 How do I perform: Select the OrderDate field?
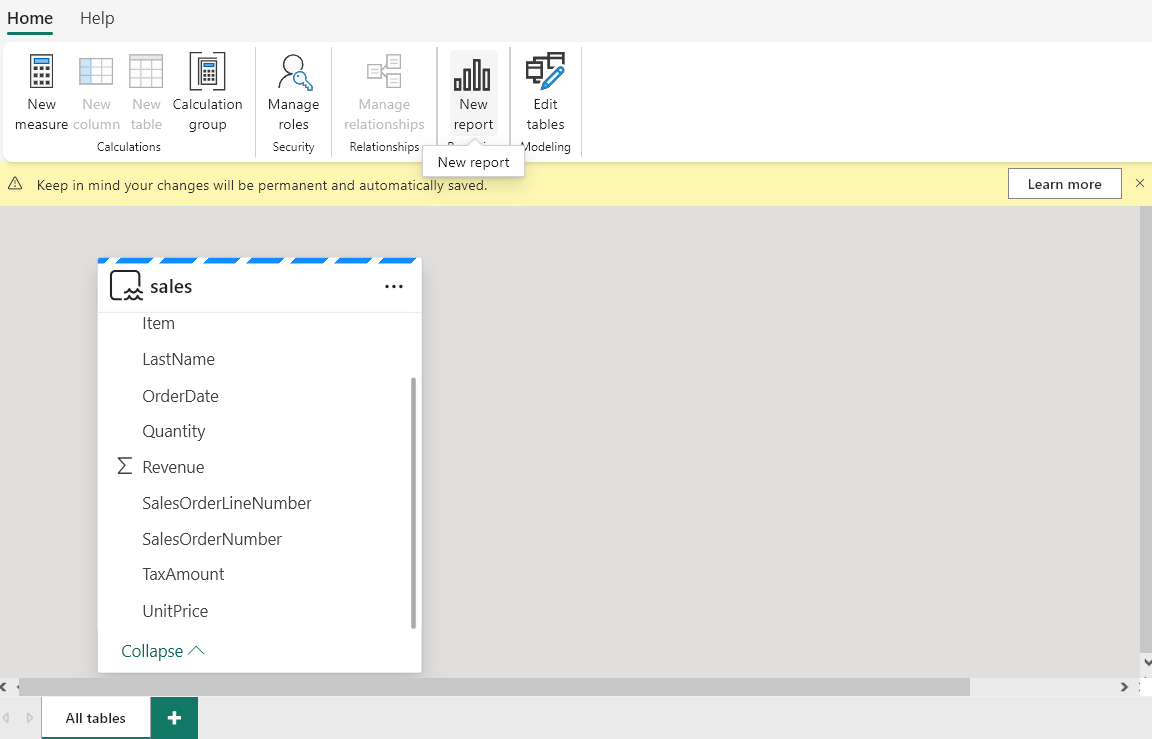click(180, 395)
